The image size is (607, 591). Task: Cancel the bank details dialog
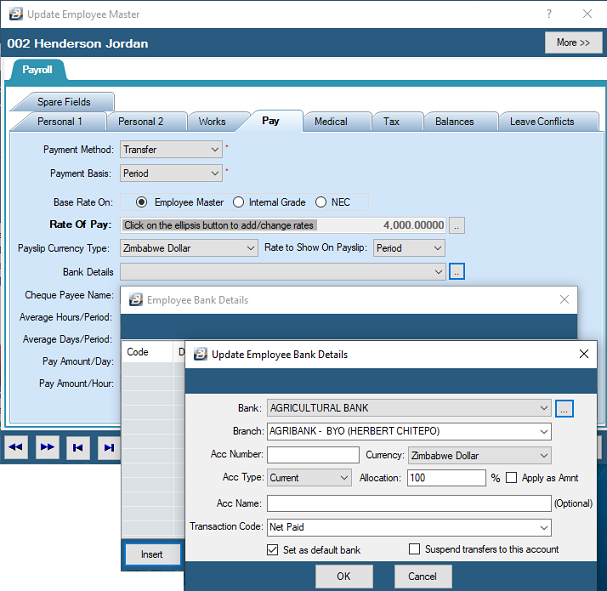pos(422,576)
